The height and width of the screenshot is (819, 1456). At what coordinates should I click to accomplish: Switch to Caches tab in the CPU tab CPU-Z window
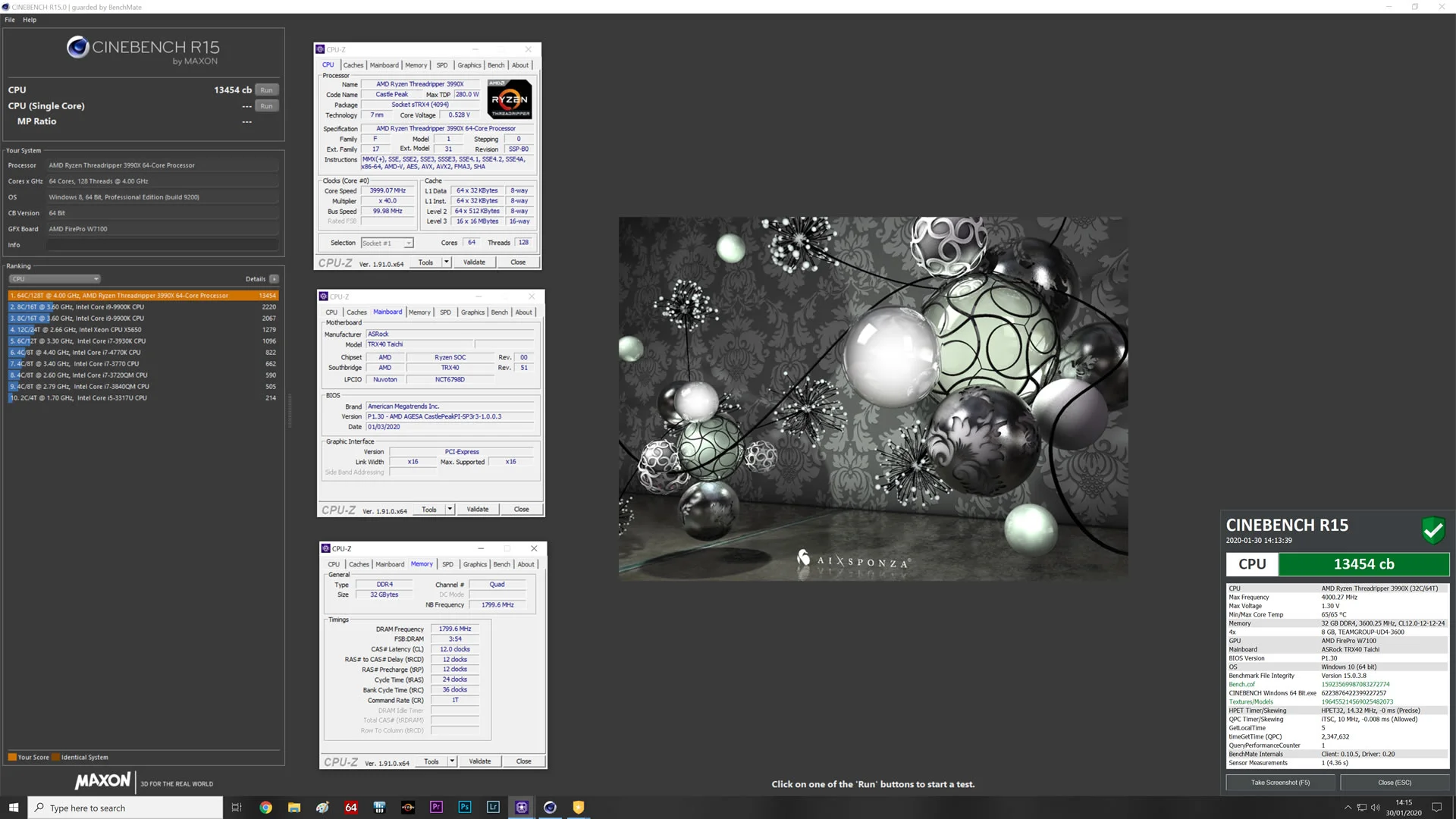(x=353, y=65)
